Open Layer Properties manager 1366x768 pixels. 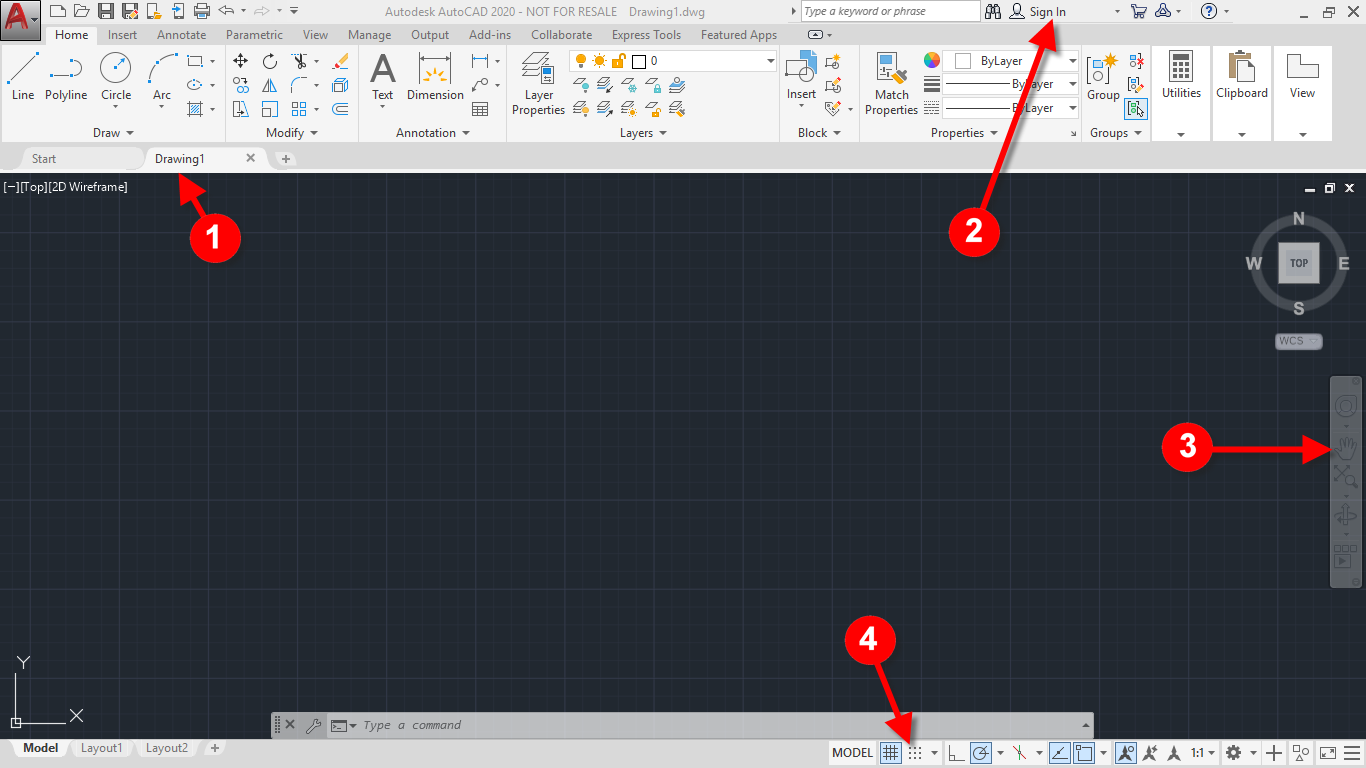pos(539,83)
